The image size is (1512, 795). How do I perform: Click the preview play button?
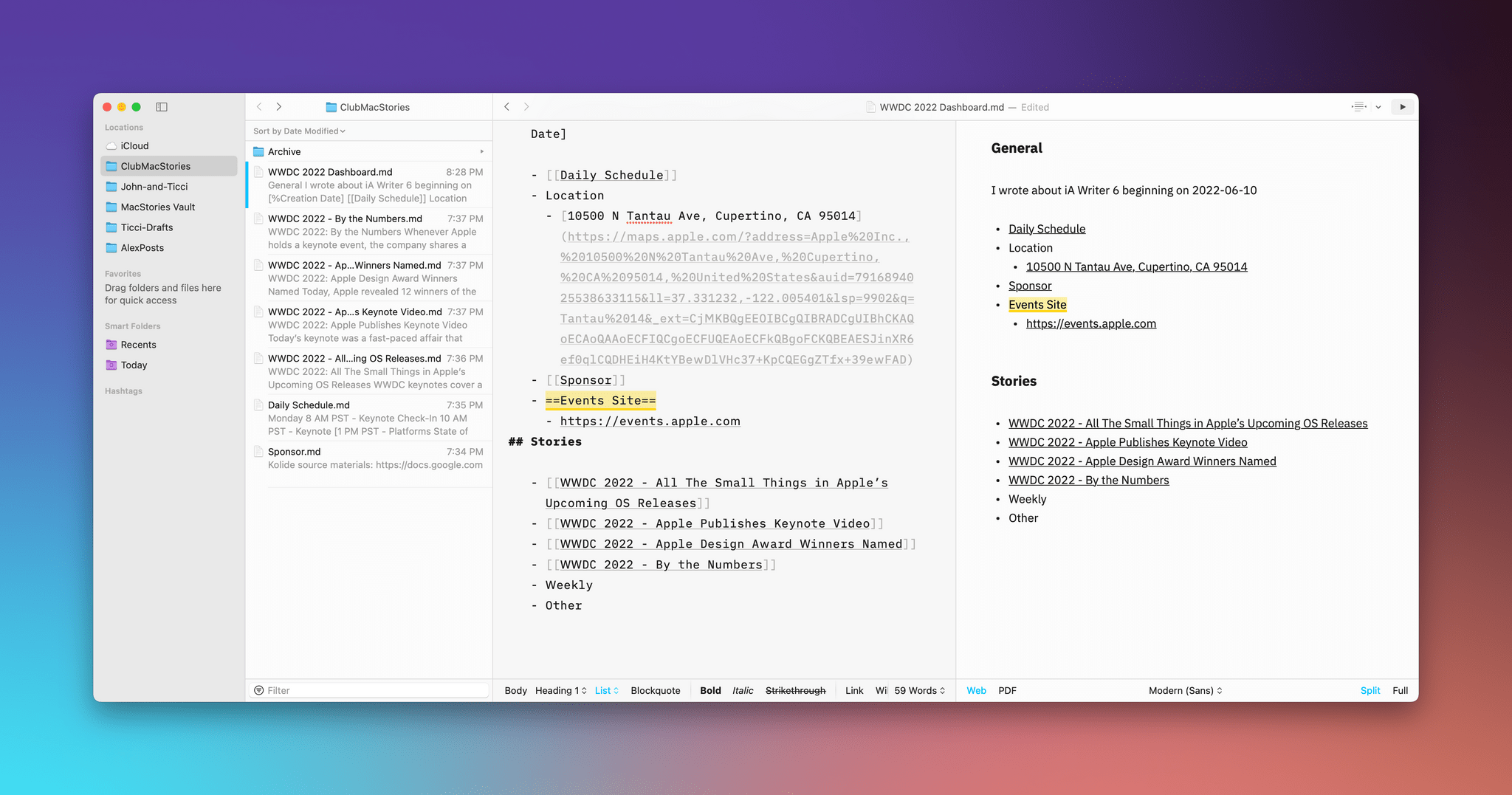(x=1402, y=107)
